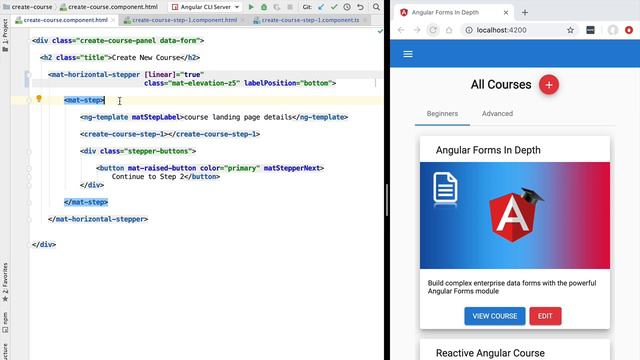Click the Git Update Project arrow
The image size is (640, 360).
(x=321, y=7)
